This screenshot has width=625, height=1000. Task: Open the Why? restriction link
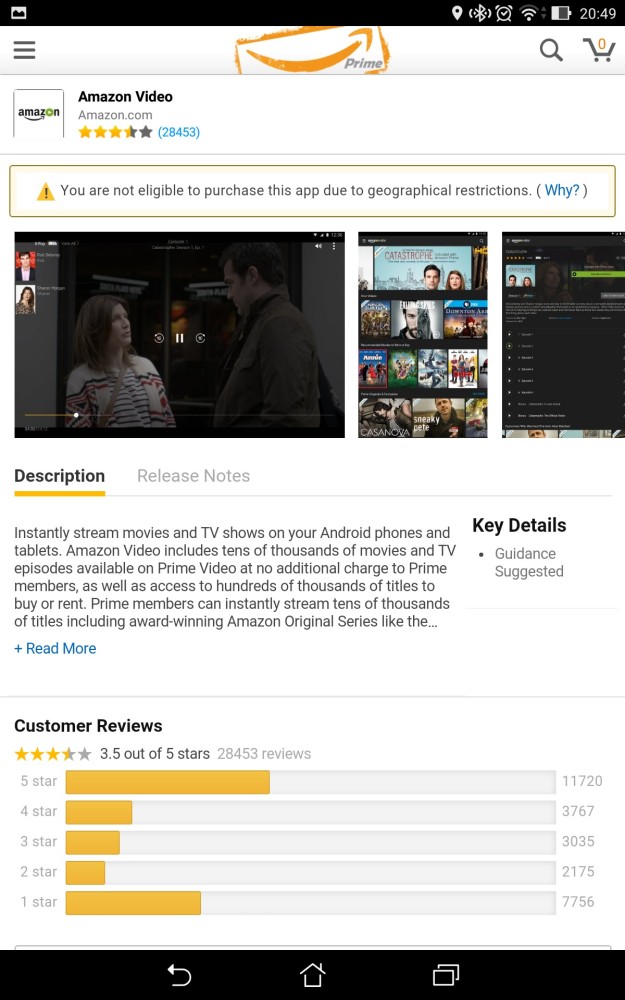(x=562, y=190)
